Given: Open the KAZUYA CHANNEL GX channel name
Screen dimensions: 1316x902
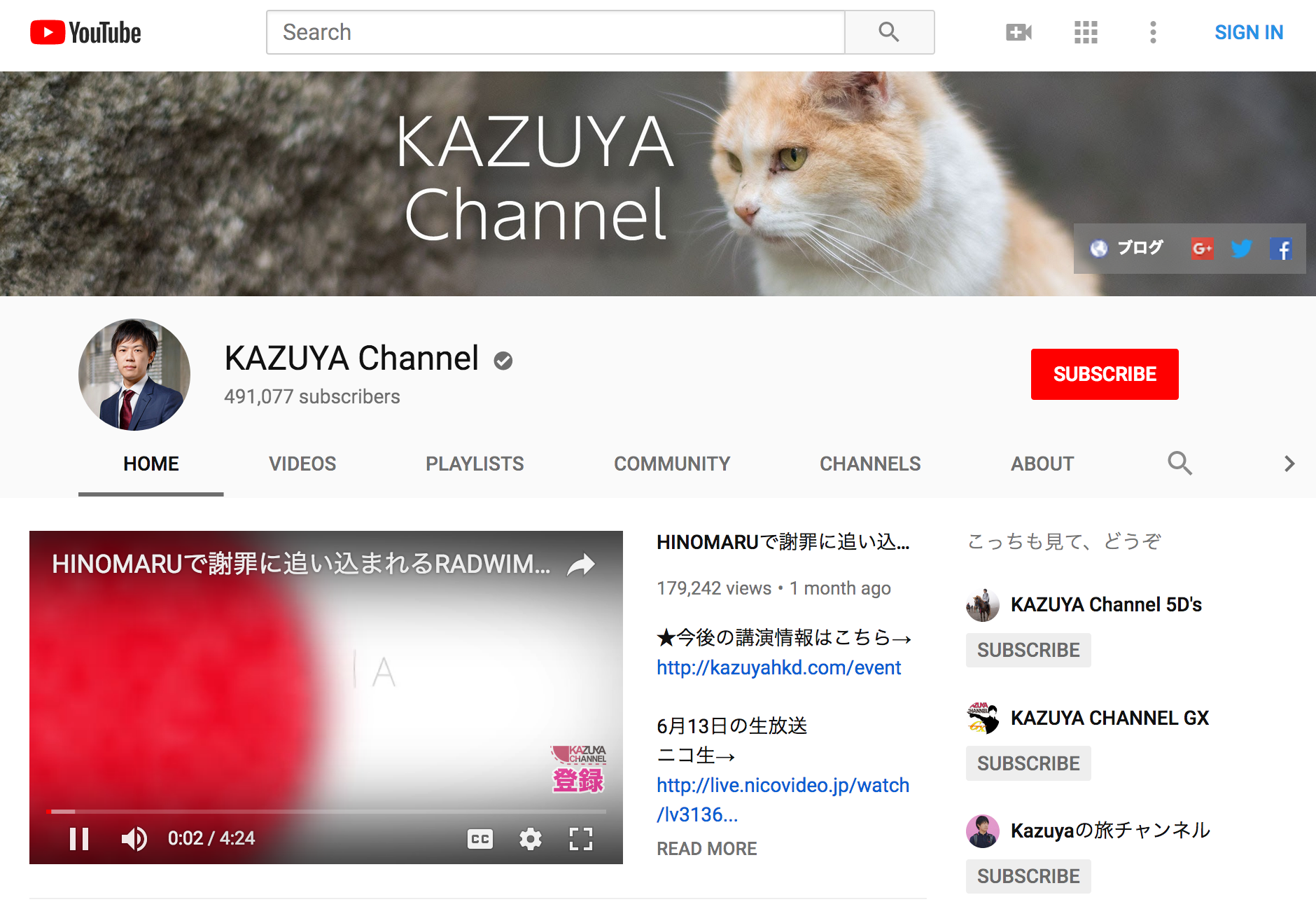Looking at the screenshot, I should tap(1109, 718).
